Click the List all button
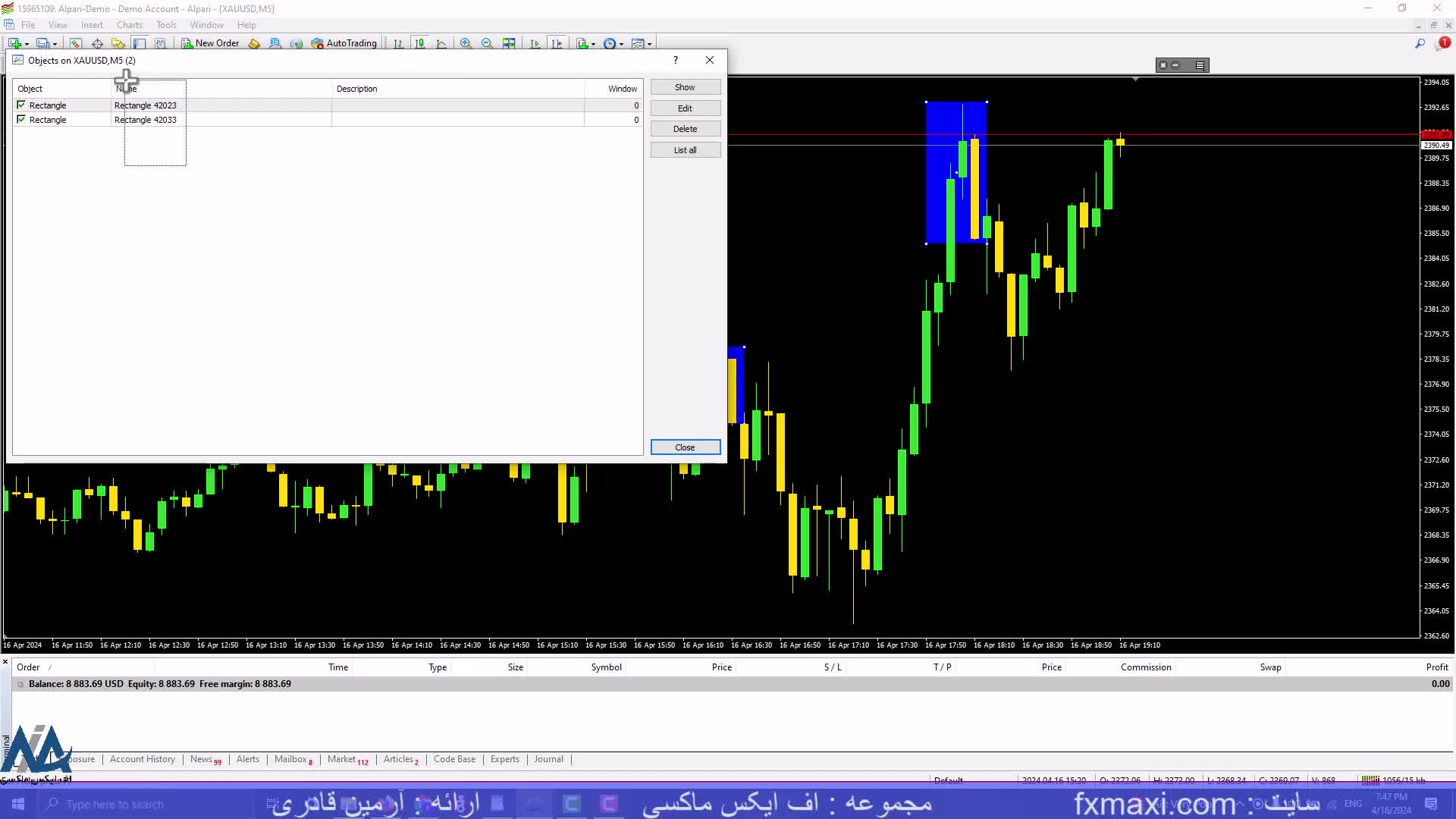 click(685, 150)
